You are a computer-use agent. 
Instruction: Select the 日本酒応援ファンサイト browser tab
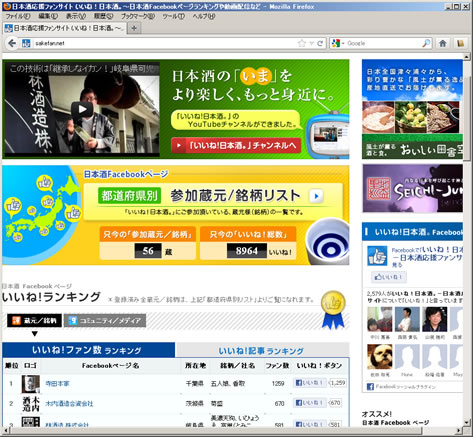click(x=65, y=28)
